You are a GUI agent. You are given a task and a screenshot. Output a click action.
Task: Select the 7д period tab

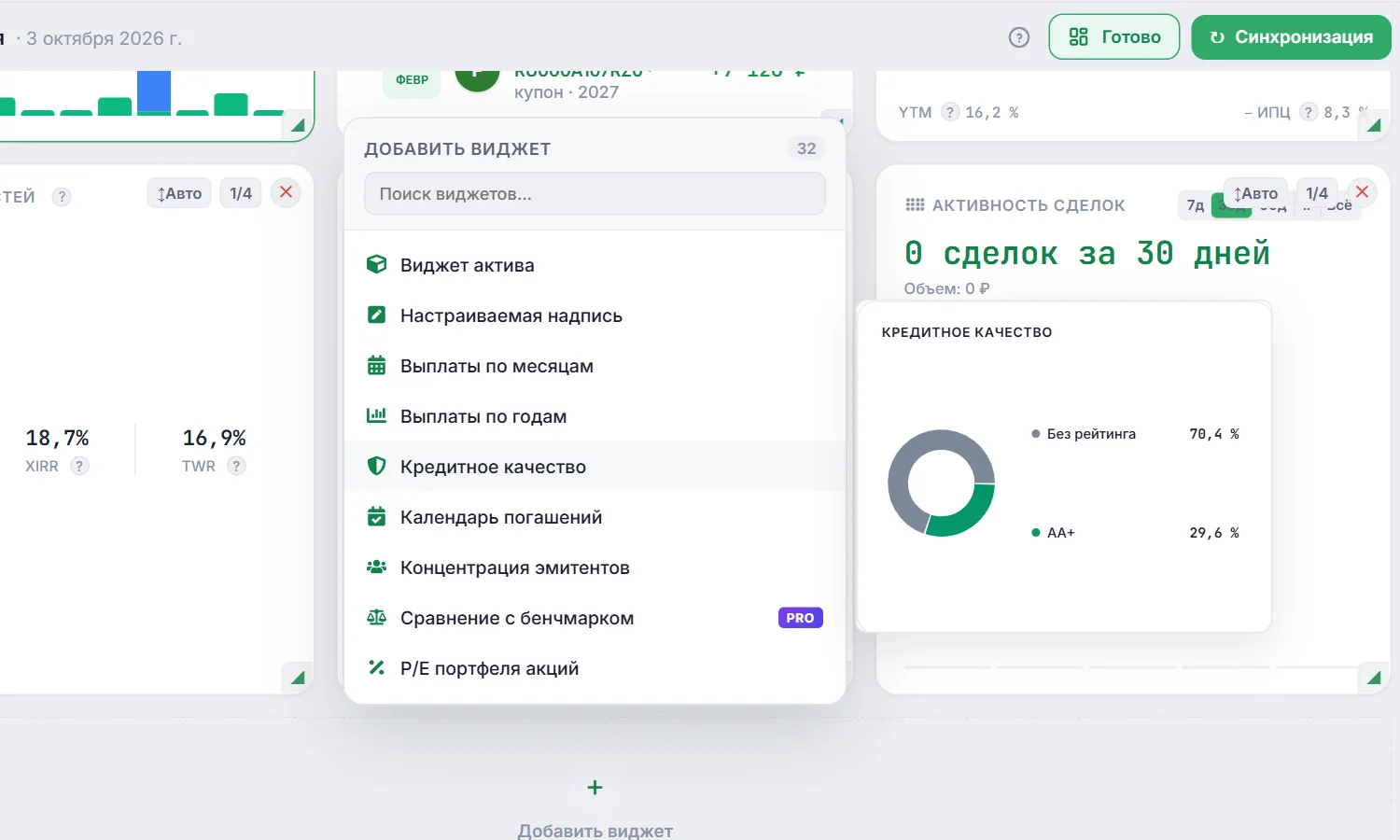pyautogui.click(x=1196, y=205)
